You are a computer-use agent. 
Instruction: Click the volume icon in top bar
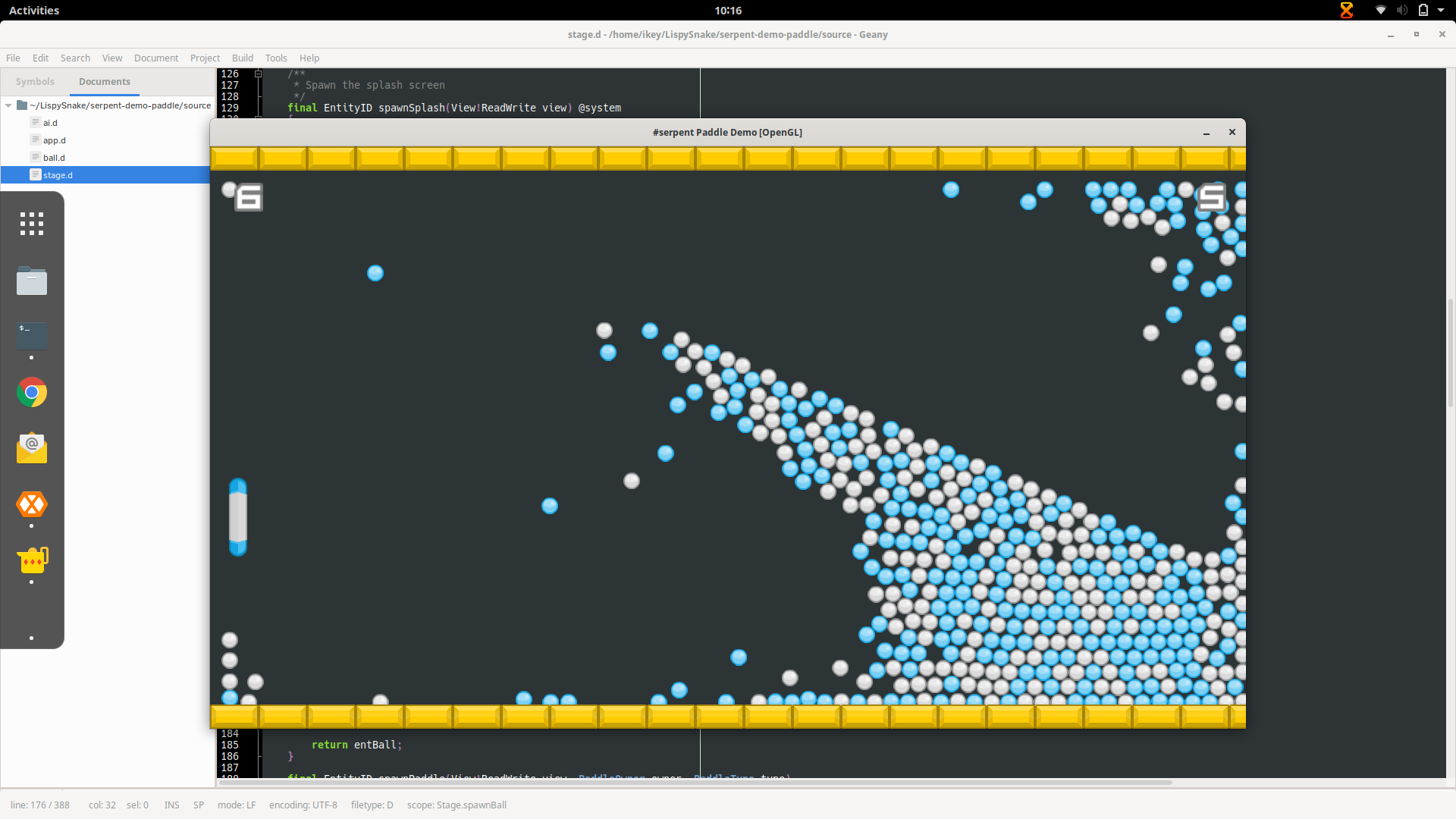pyautogui.click(x=1402, y=10)
